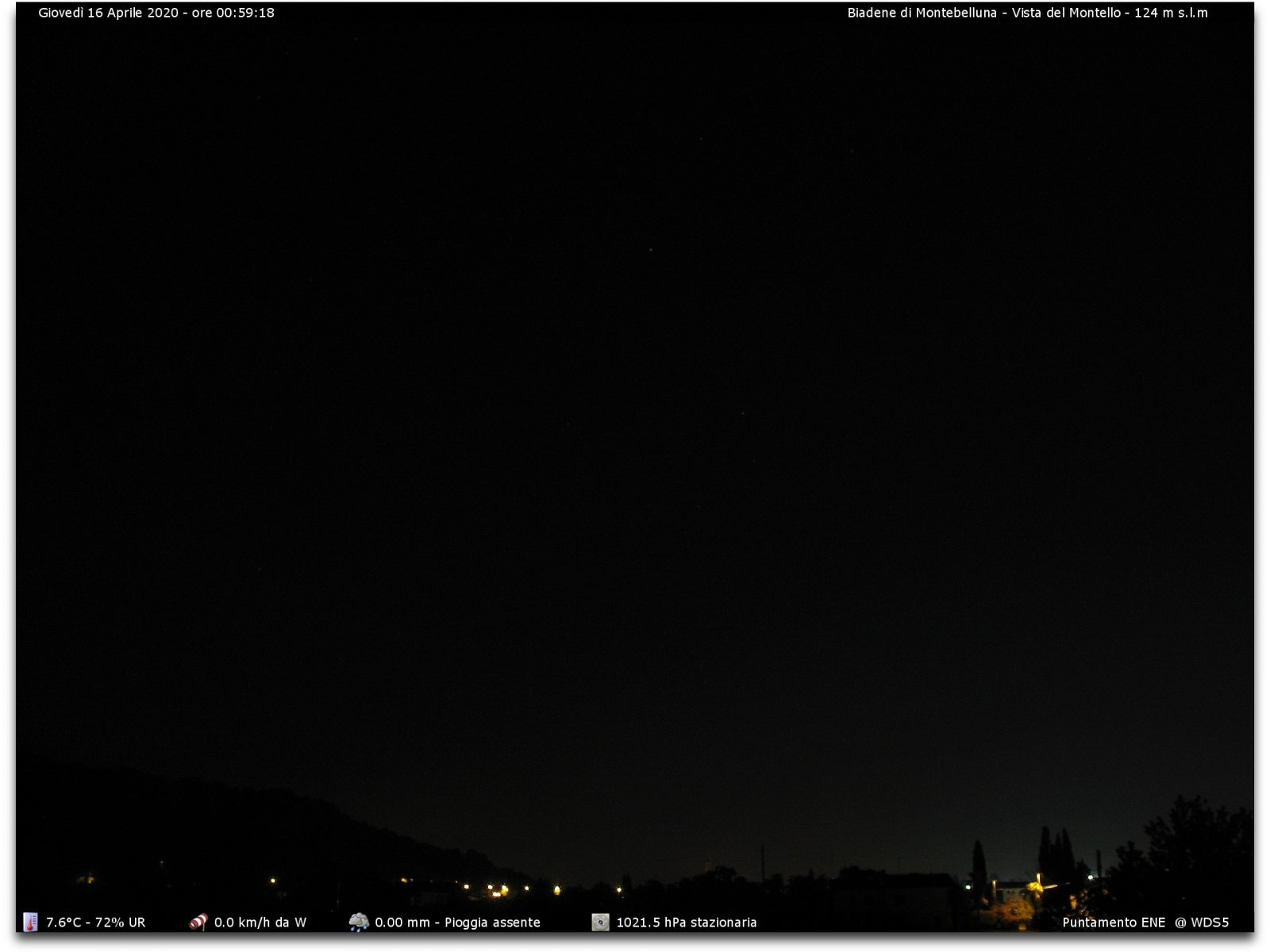Select the text "Puntamento ENE"

point(1114,923)
